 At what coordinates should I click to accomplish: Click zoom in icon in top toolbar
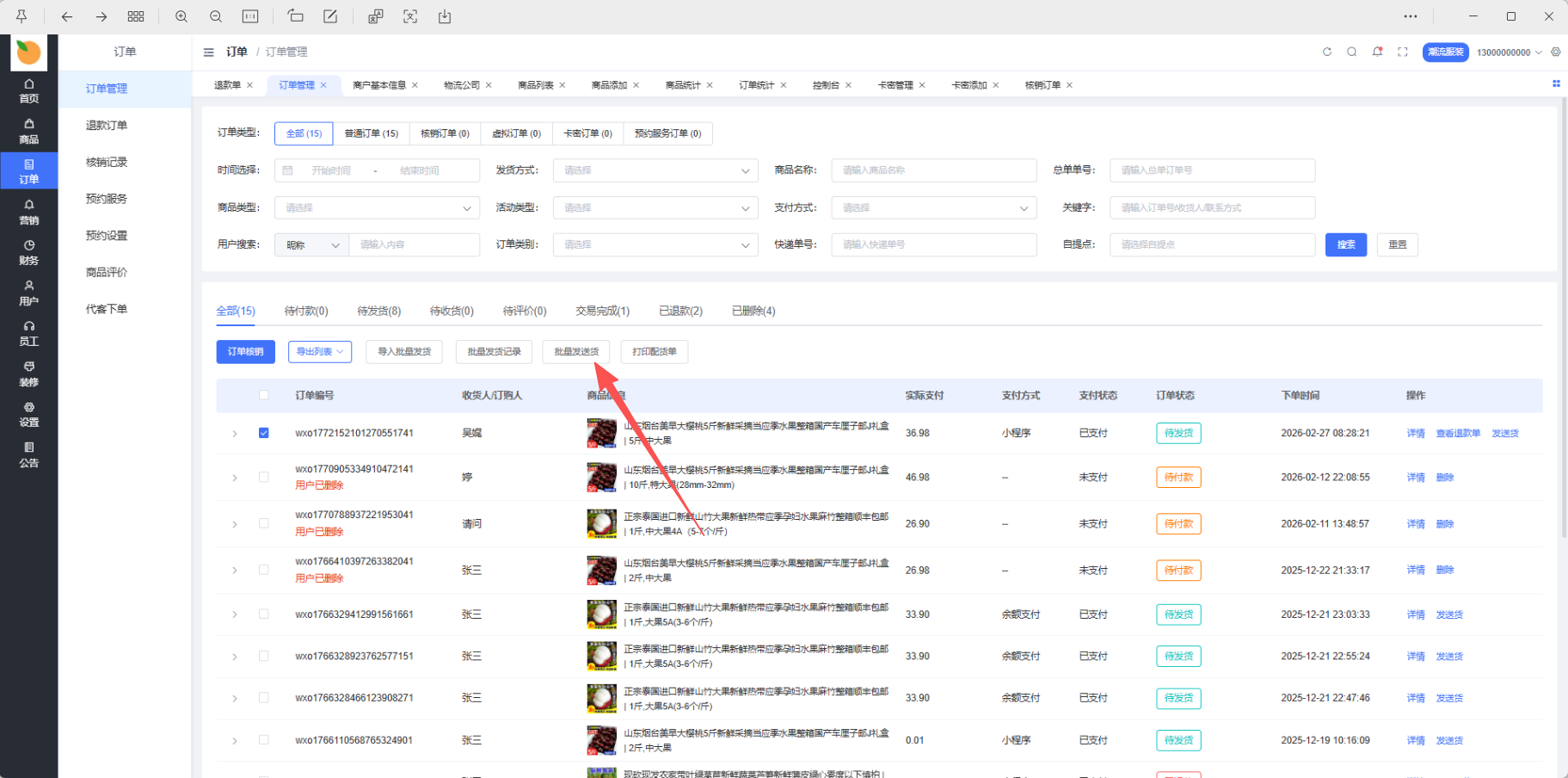[181, 16]
